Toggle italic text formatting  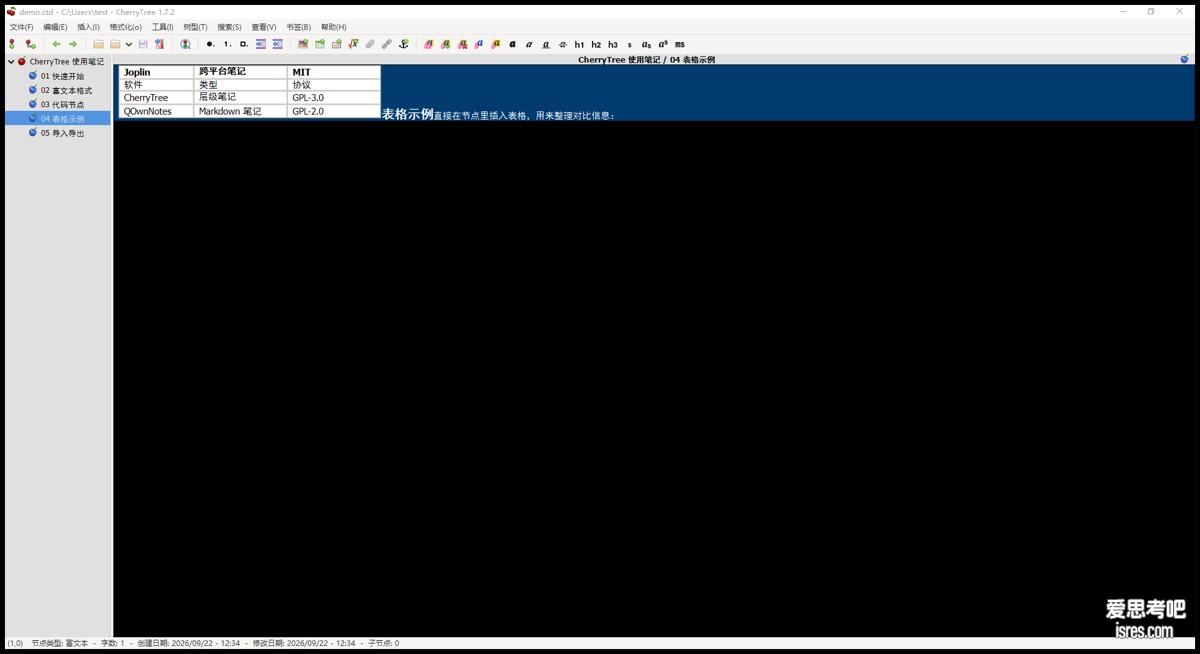pyautogui.click(x=529, y=44)
